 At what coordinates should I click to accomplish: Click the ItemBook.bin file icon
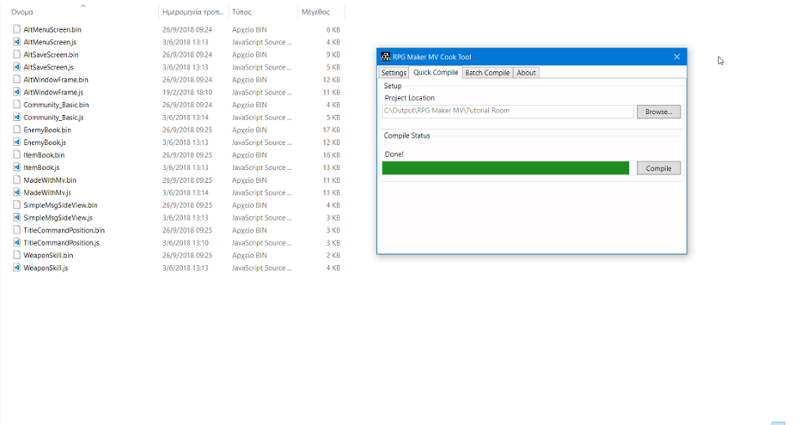(17, 155)
